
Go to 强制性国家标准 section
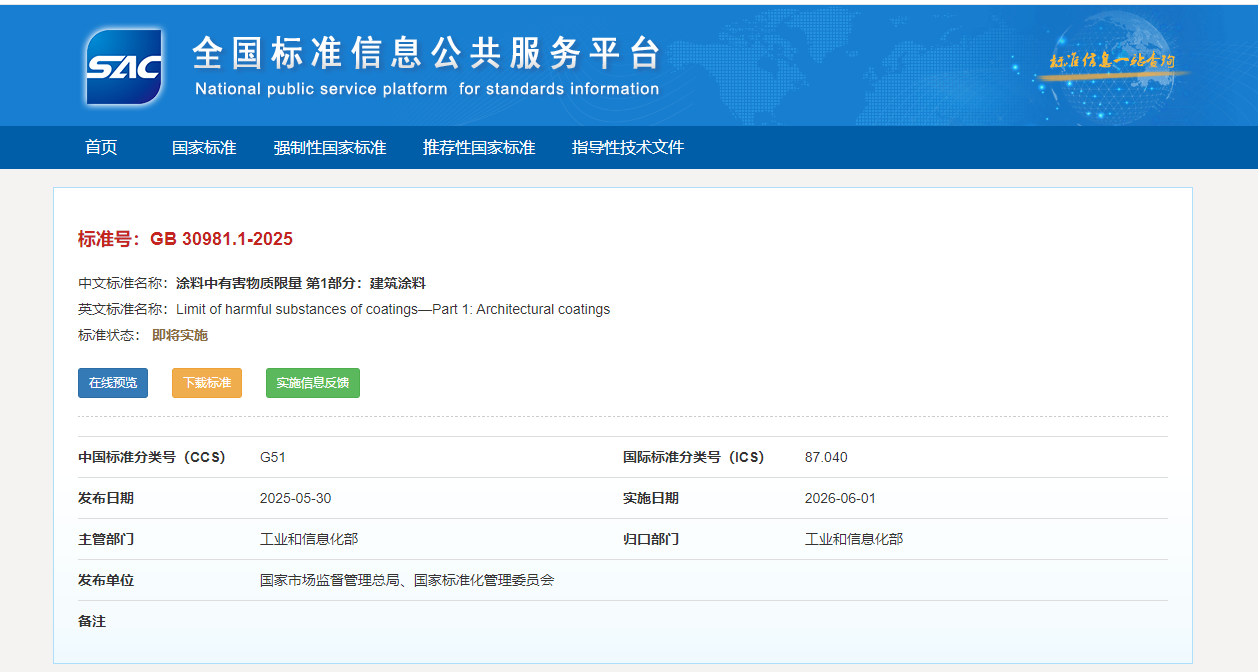[x=330, y=147]
